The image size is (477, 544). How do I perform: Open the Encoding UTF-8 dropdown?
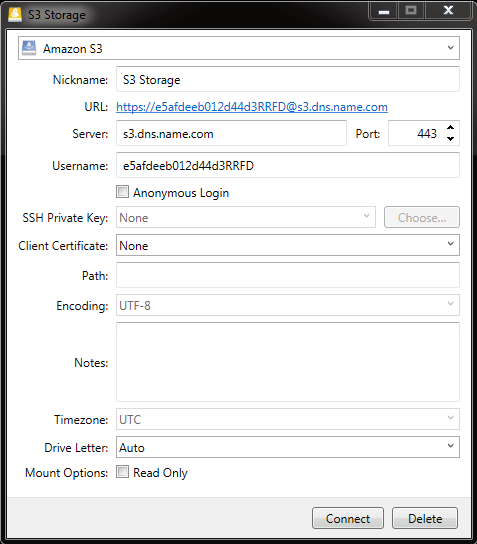tap(288, 305)
